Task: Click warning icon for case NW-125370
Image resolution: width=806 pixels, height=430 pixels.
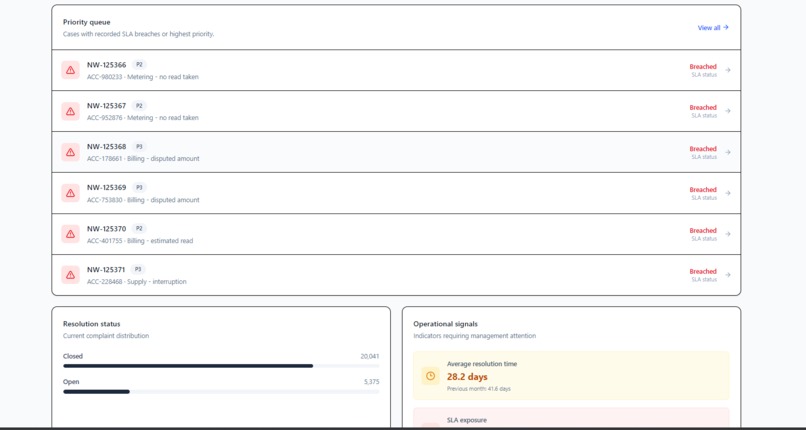Action: 70,234
